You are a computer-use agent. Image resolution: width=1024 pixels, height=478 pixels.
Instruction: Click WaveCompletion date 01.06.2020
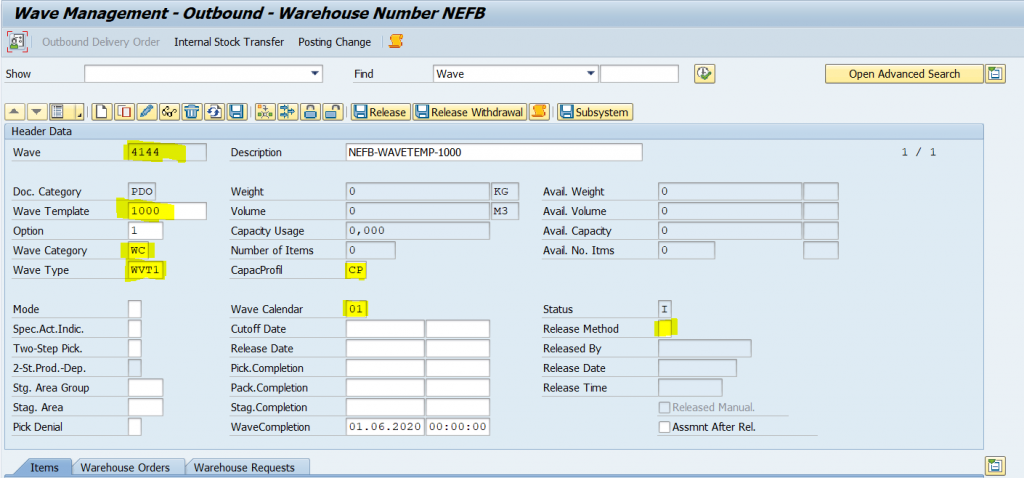385,427
